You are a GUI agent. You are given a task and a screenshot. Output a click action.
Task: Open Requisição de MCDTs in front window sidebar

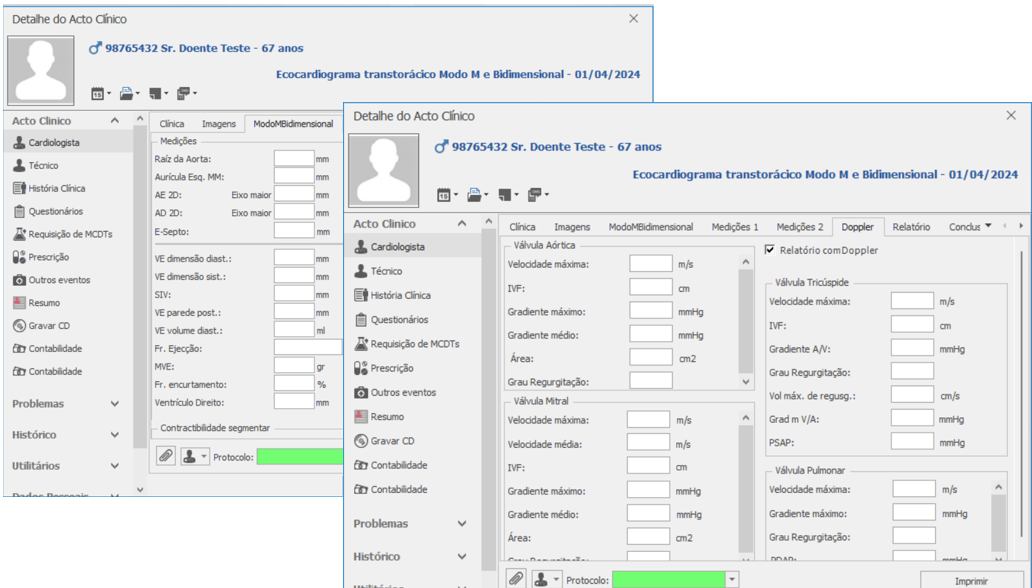[361, 344]
